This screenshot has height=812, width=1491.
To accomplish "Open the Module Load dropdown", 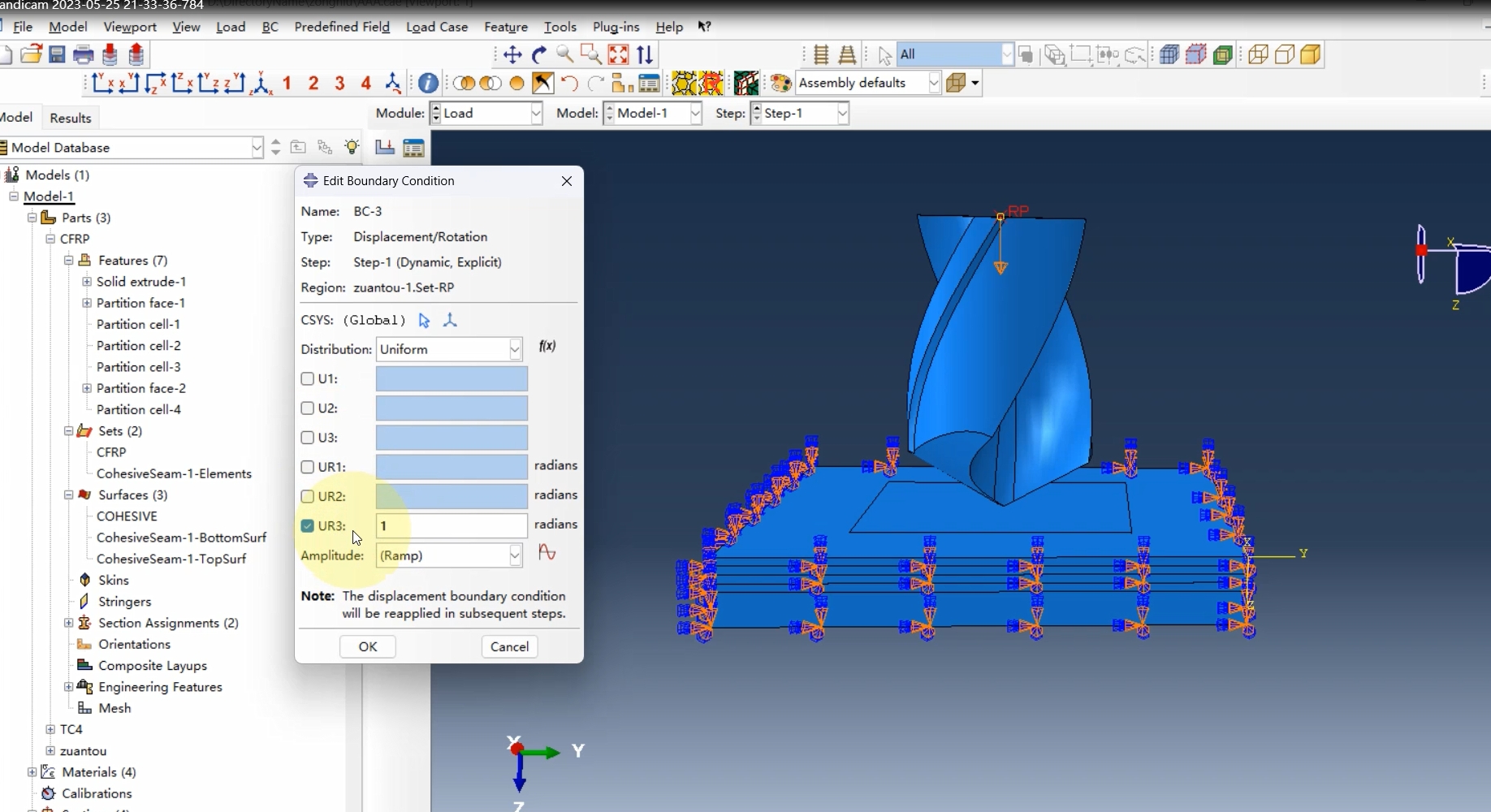I will 486,113.
